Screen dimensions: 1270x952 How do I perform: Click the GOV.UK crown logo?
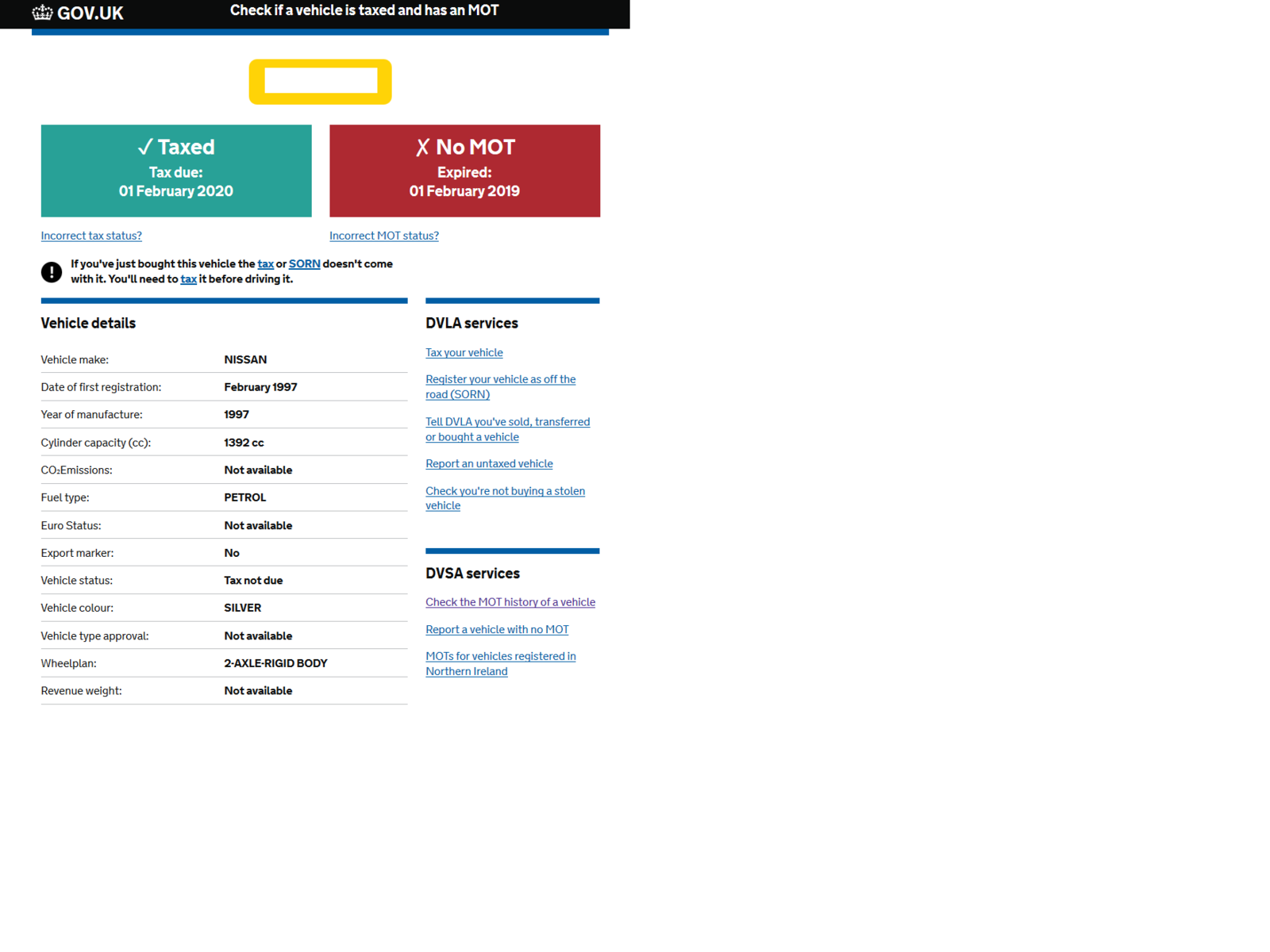pyautogui.click(x=42, y=13)
